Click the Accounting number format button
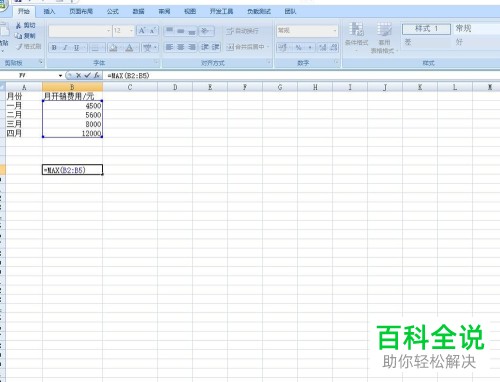This screenshot has height=382, width=500. click(x=283, y=48)
